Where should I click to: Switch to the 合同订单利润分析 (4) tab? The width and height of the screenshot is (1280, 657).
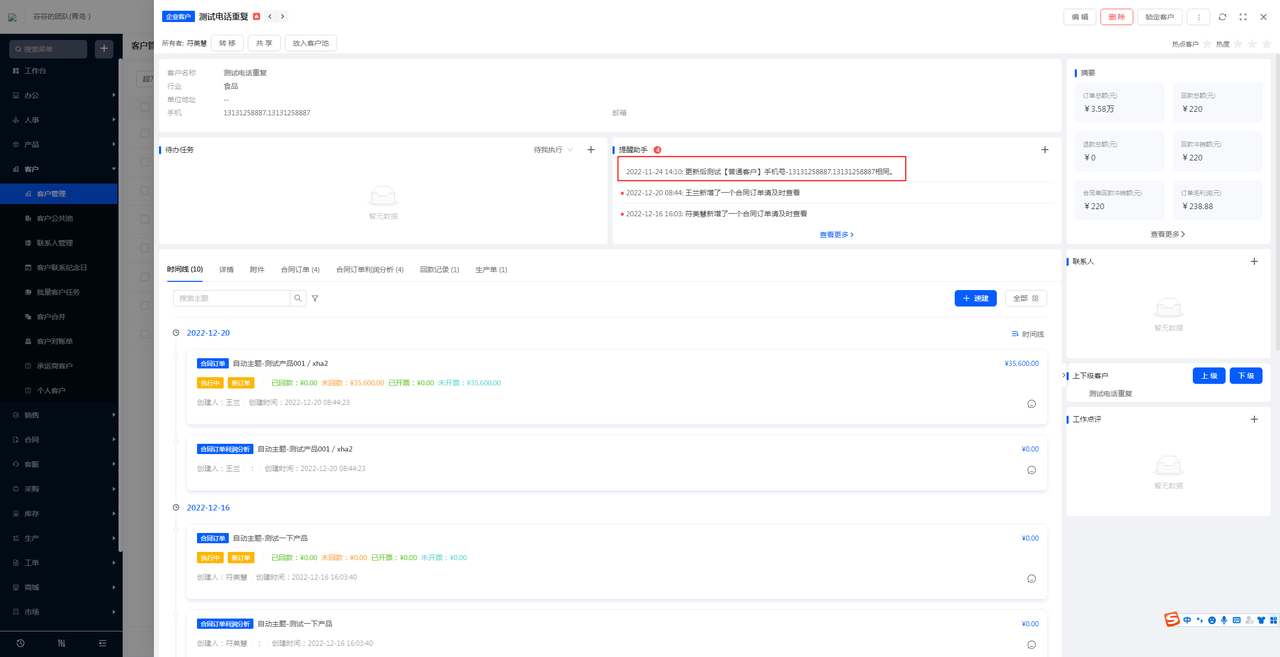click(x=370, y=270)
